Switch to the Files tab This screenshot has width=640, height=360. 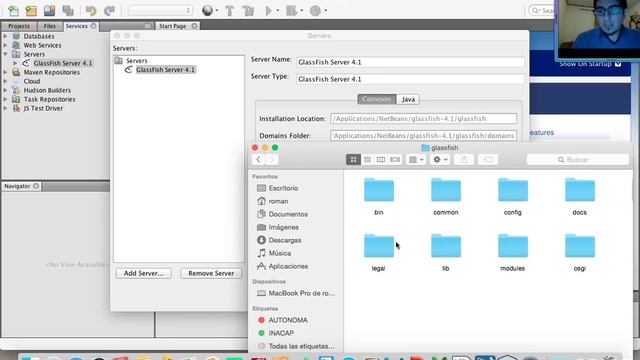pos(49,26)
